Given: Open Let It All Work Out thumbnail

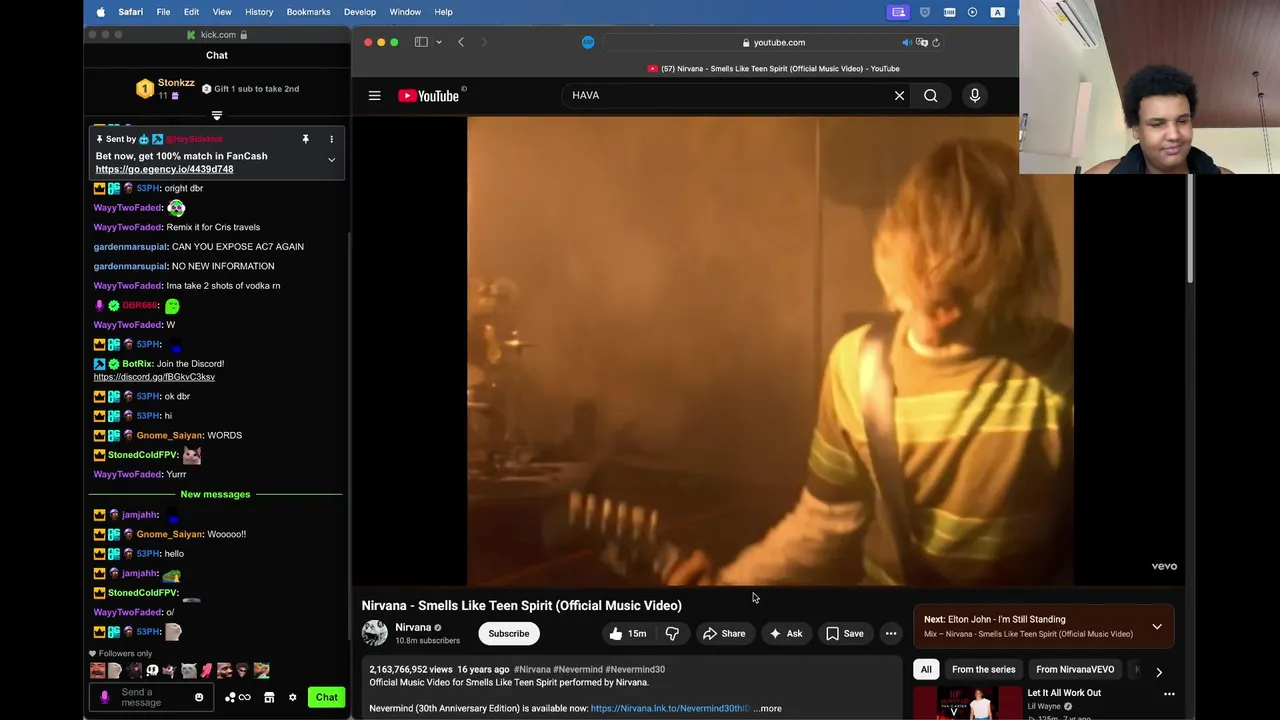Looking at the screenshot, I should click(x=967, y=703).
